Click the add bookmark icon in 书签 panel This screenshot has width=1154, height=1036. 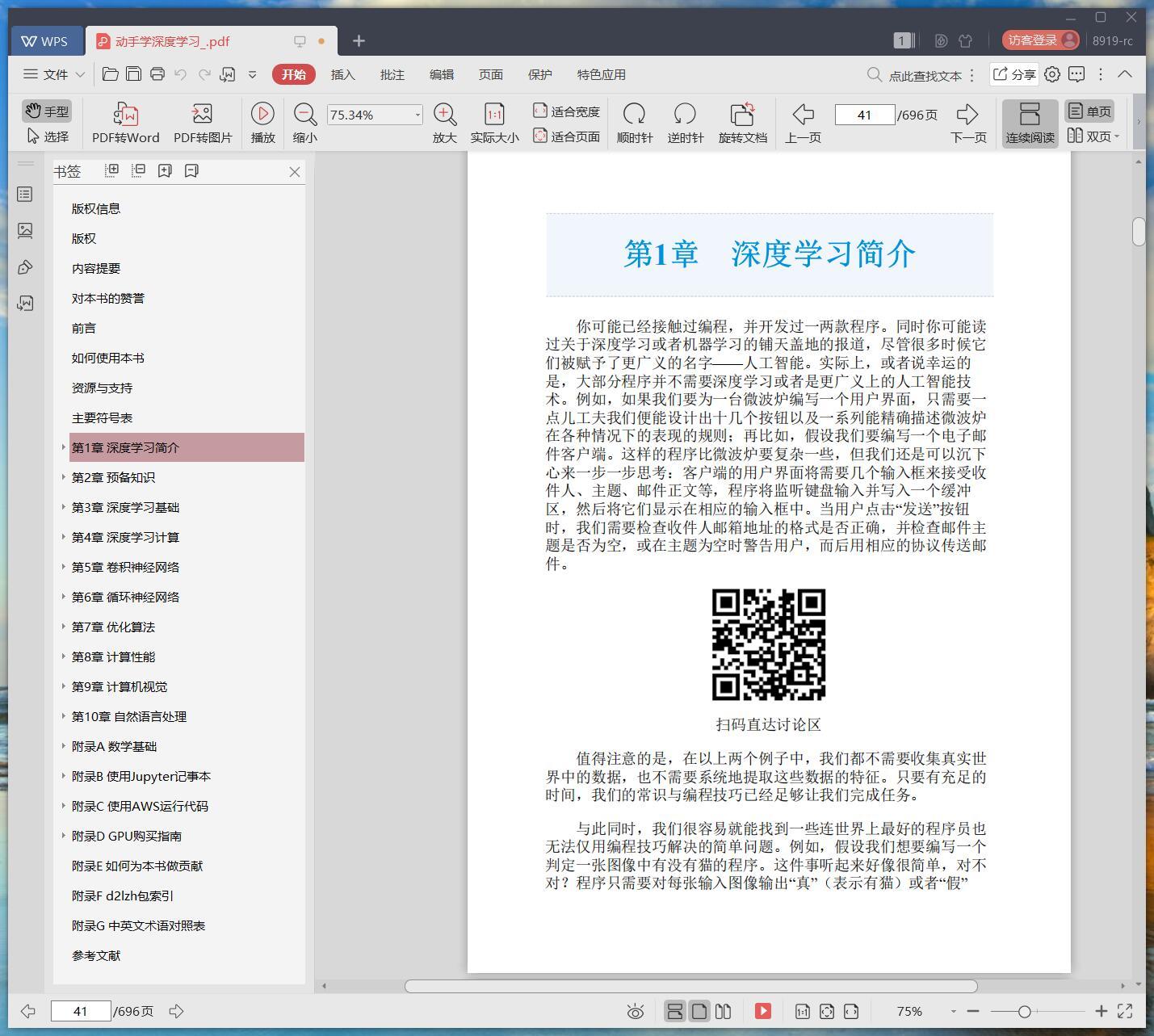165,170
